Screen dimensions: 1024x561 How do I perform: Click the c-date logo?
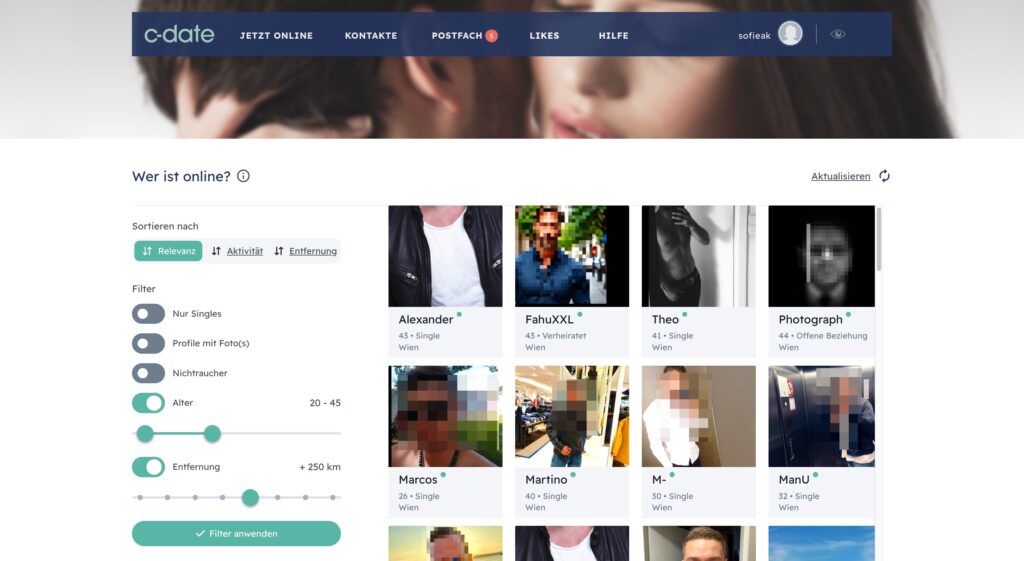pyautogui.click(x=179, y=34)
